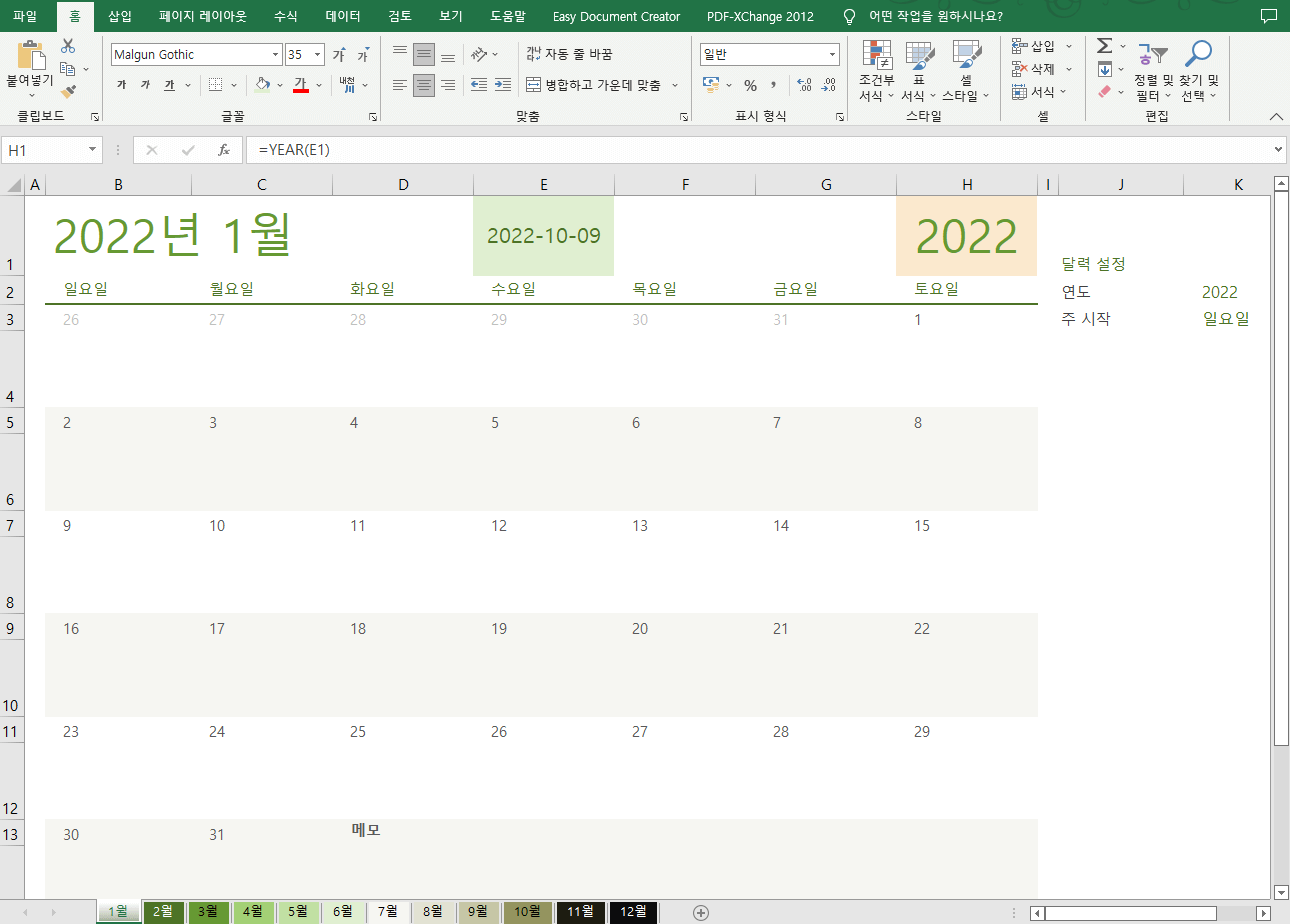Toggle Wrap Text (자동 줄 바꿈)
The image size is (1290, 924).
569,54
